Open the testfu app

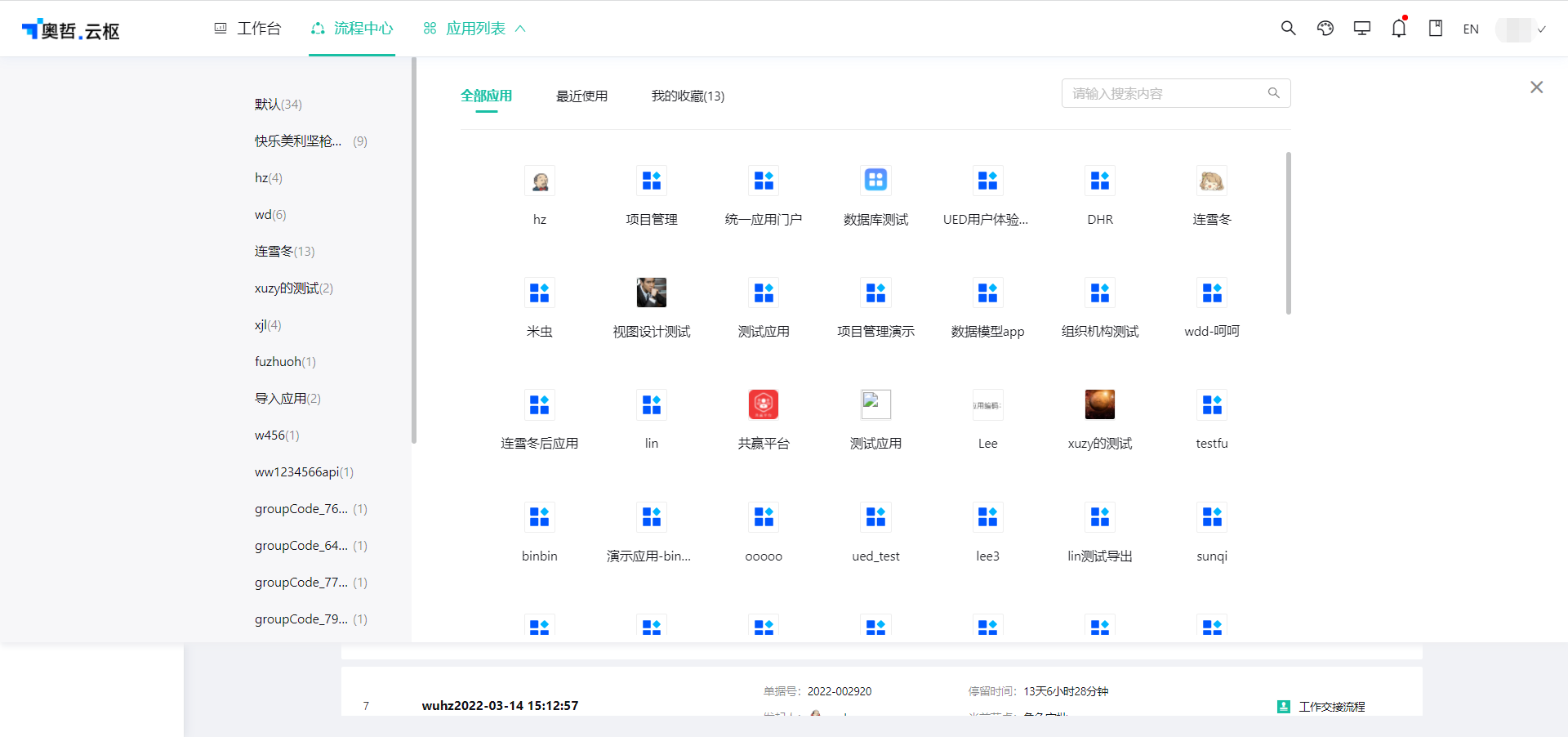coord(1212,404)
